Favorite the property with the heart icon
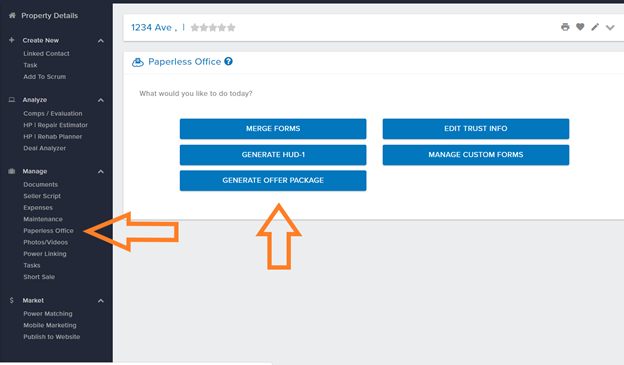 pos(580,27)
